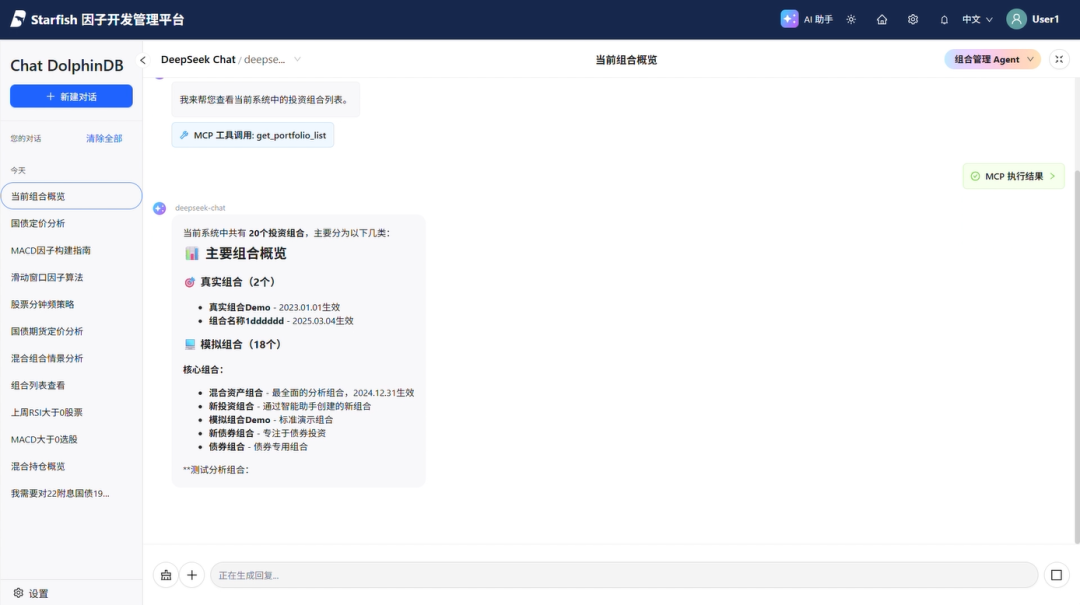Image resolution: width=1080 pixels, height=605 pixels.
Task: Go to home via house icon
Action: click(x=882, y=19)
